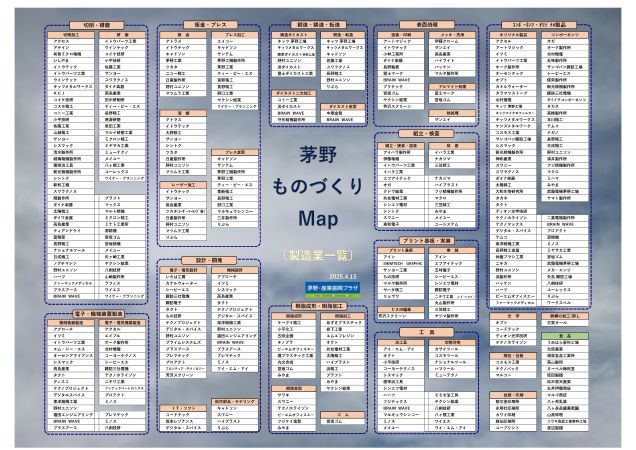Select マクロ in 組立・検査
Image resolution: width=636 pixels, height=450 pixels.
coord(452,198)
